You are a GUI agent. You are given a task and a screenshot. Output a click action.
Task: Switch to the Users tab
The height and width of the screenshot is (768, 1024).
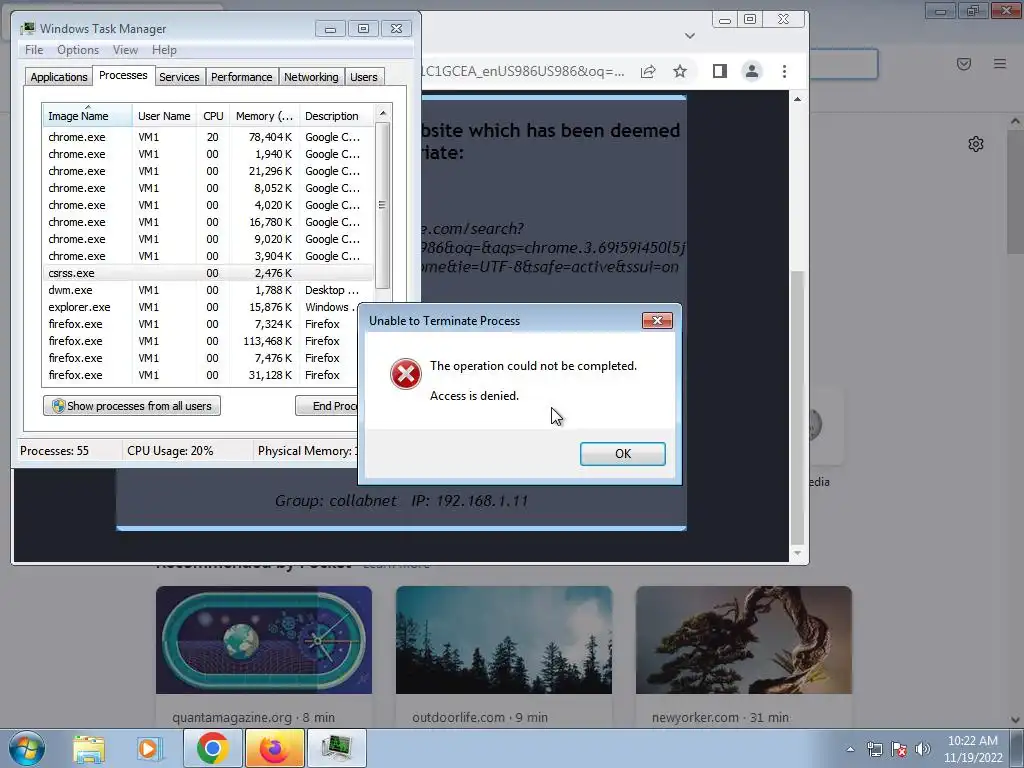364,77
